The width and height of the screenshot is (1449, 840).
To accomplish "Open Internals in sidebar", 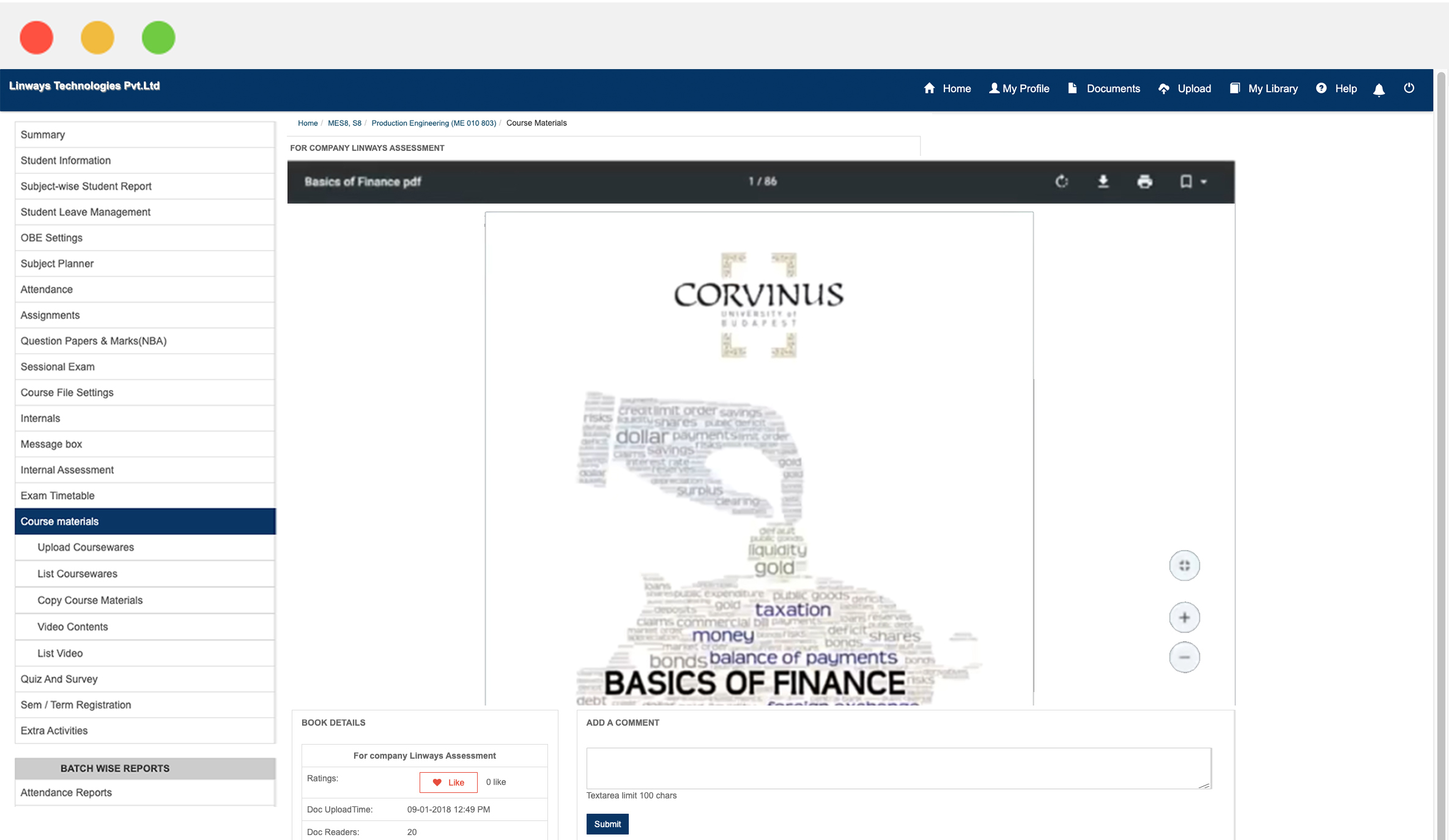I will pyautogui.click(x=145, y=418).
